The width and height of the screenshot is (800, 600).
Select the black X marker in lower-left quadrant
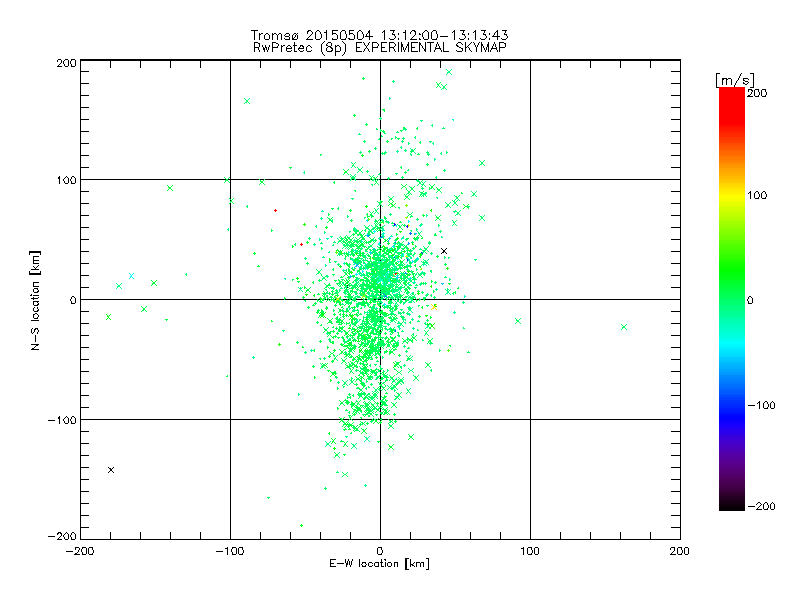click(111, 470)
